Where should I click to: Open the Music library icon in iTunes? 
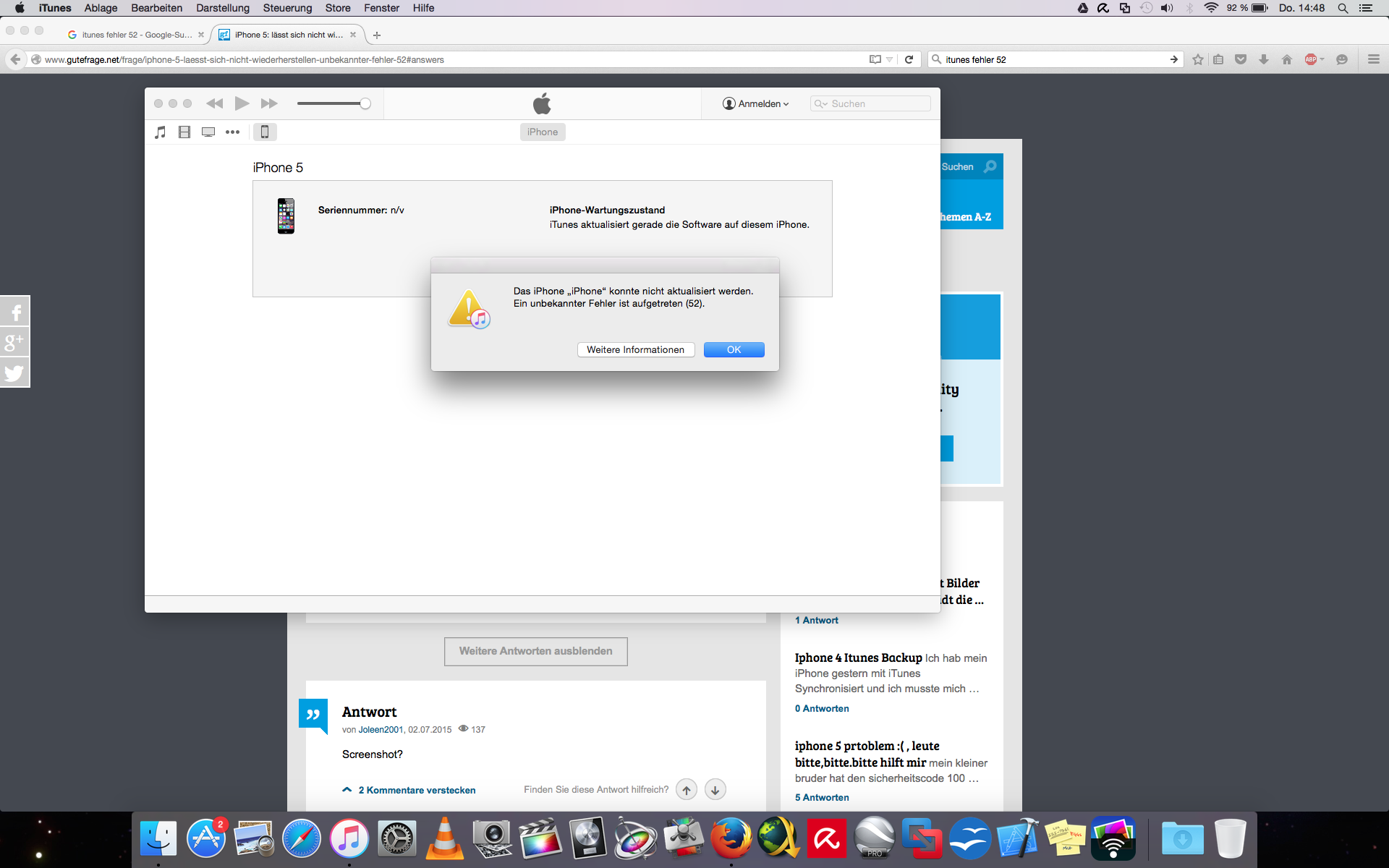tap(161, 132)
